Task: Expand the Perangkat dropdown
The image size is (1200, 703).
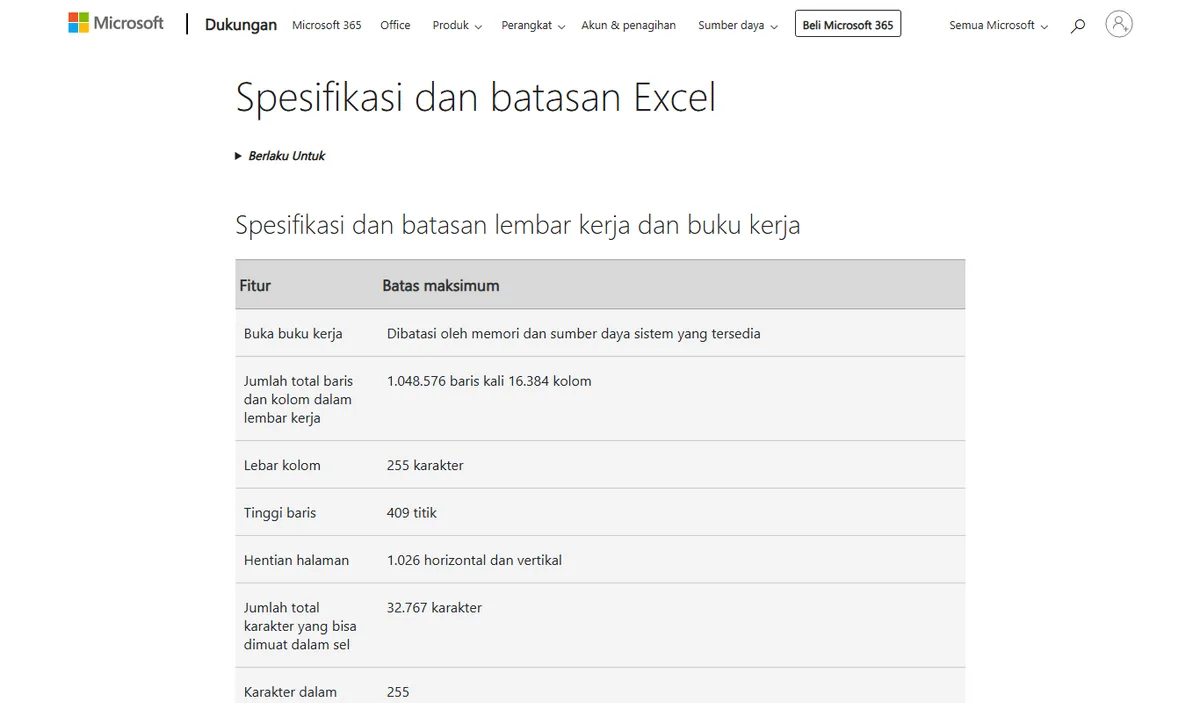Action: click(x=533, y=25)
